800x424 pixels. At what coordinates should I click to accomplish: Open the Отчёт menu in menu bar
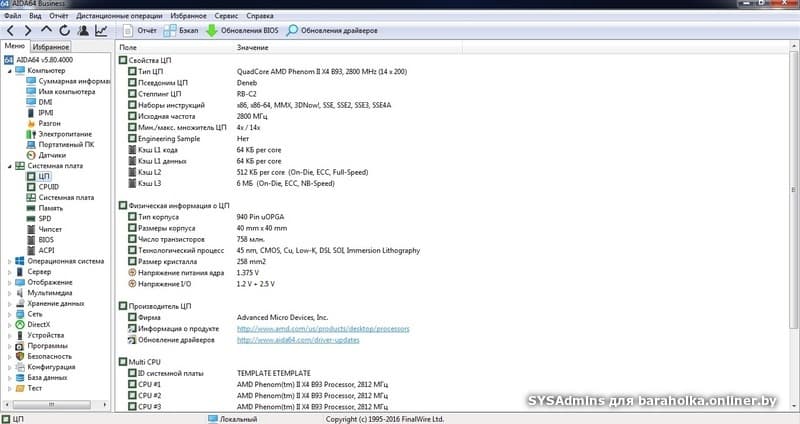point(59,16)
